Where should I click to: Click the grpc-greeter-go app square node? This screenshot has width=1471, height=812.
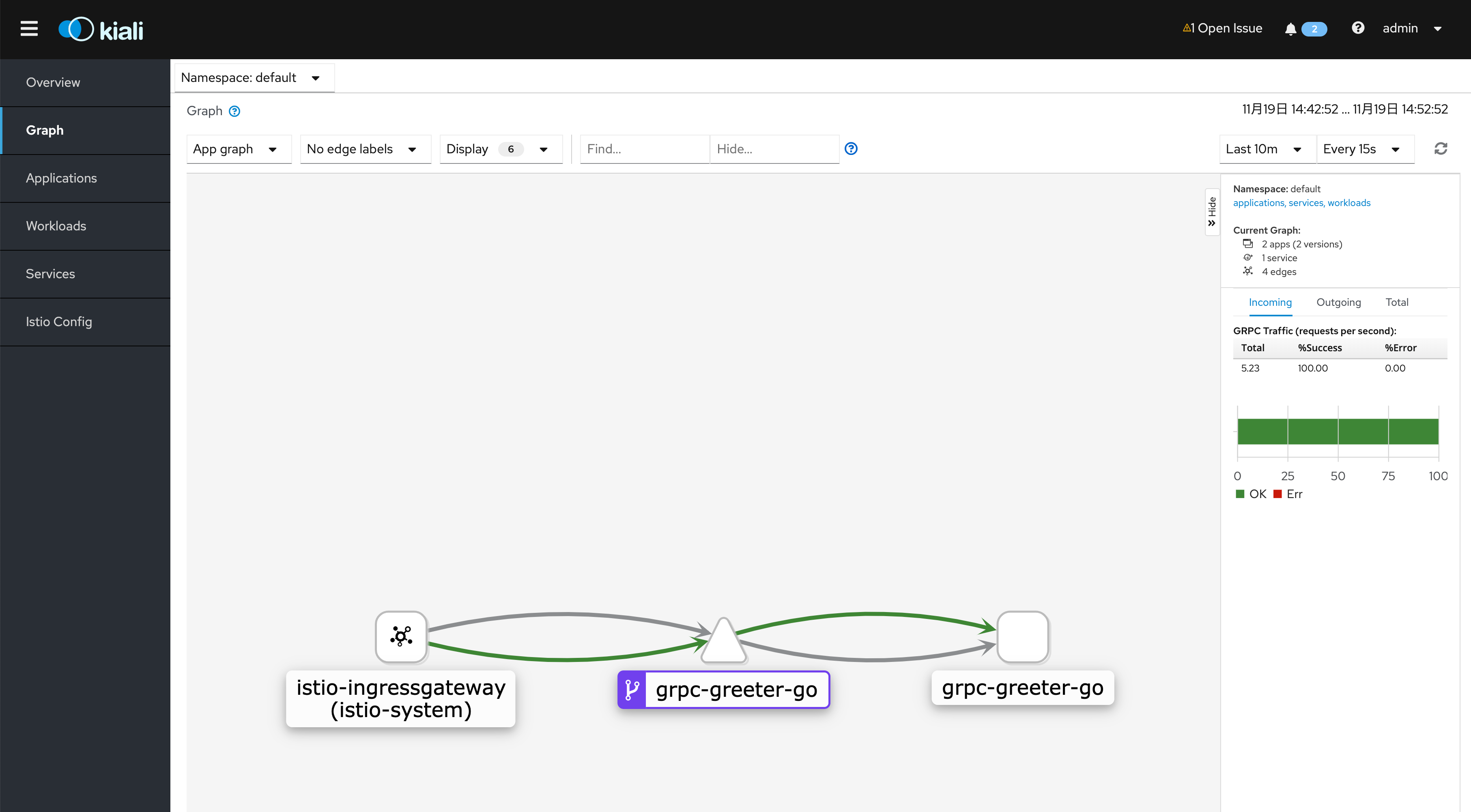1022,636
